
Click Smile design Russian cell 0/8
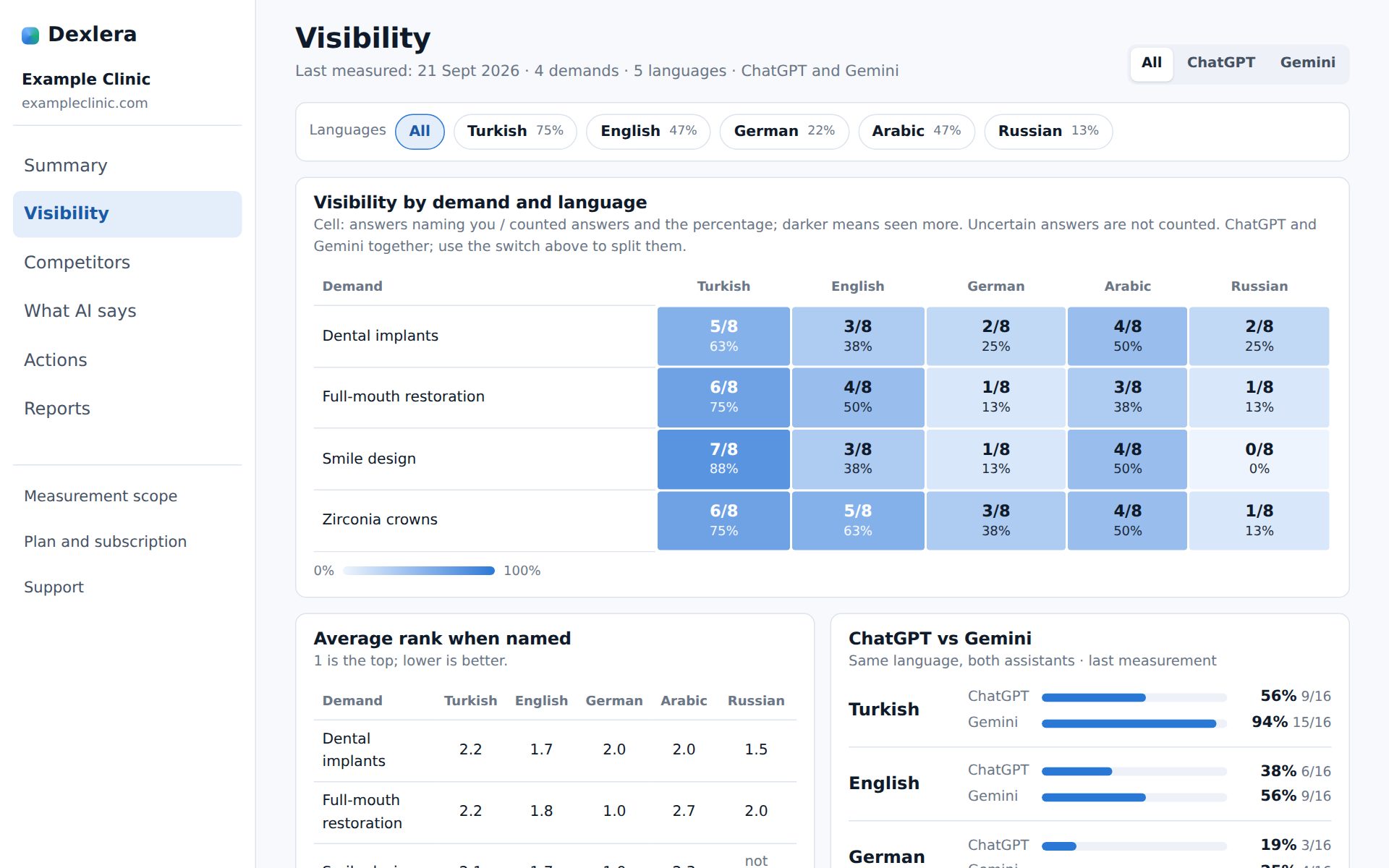tap(1259, 459)
